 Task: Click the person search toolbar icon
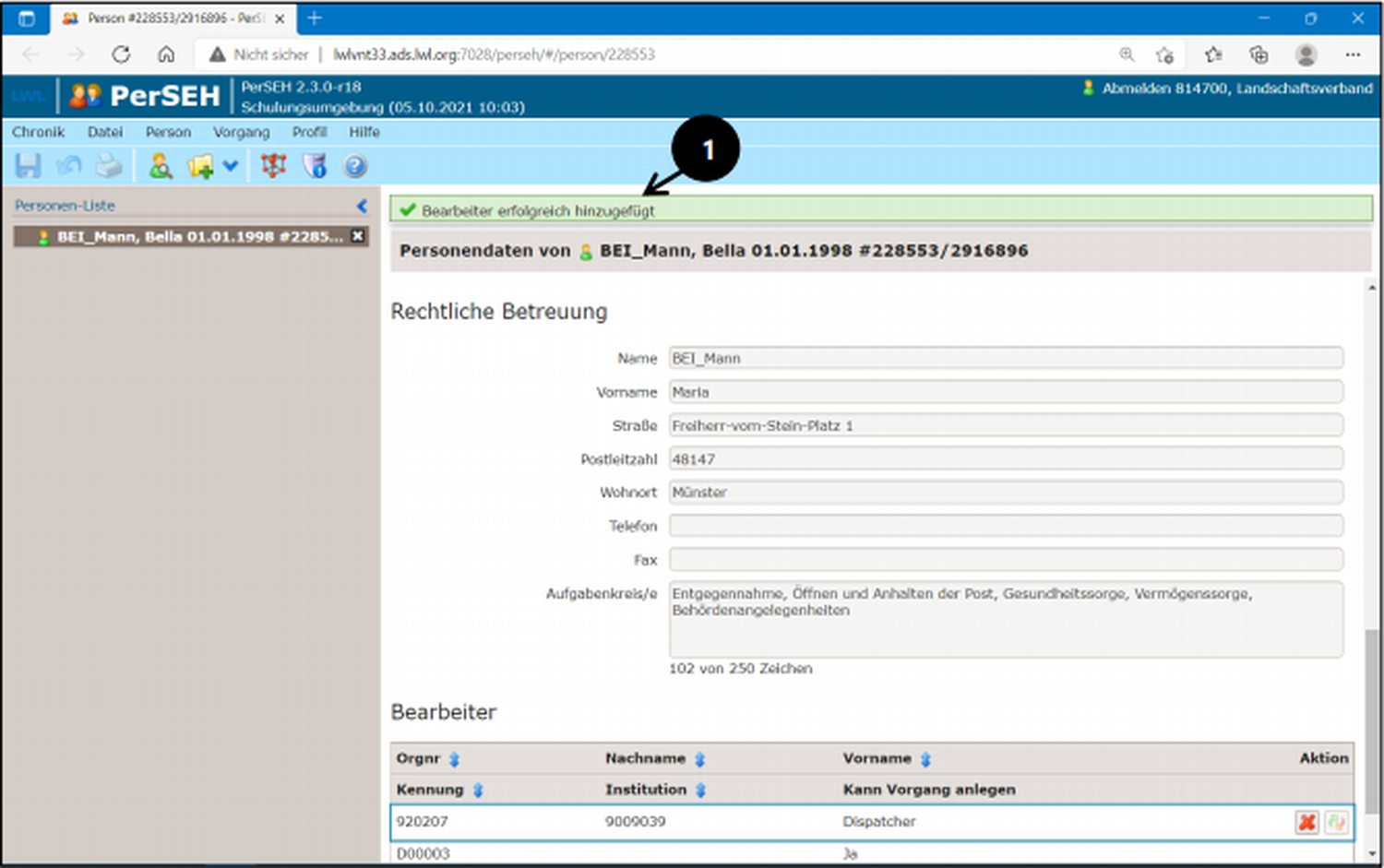[x=161, y=166]
